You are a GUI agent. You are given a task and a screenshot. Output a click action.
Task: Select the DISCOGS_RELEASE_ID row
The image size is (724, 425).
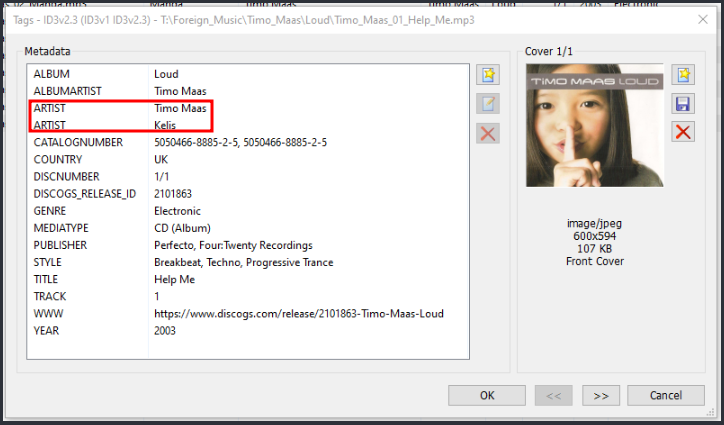[248, 194]
